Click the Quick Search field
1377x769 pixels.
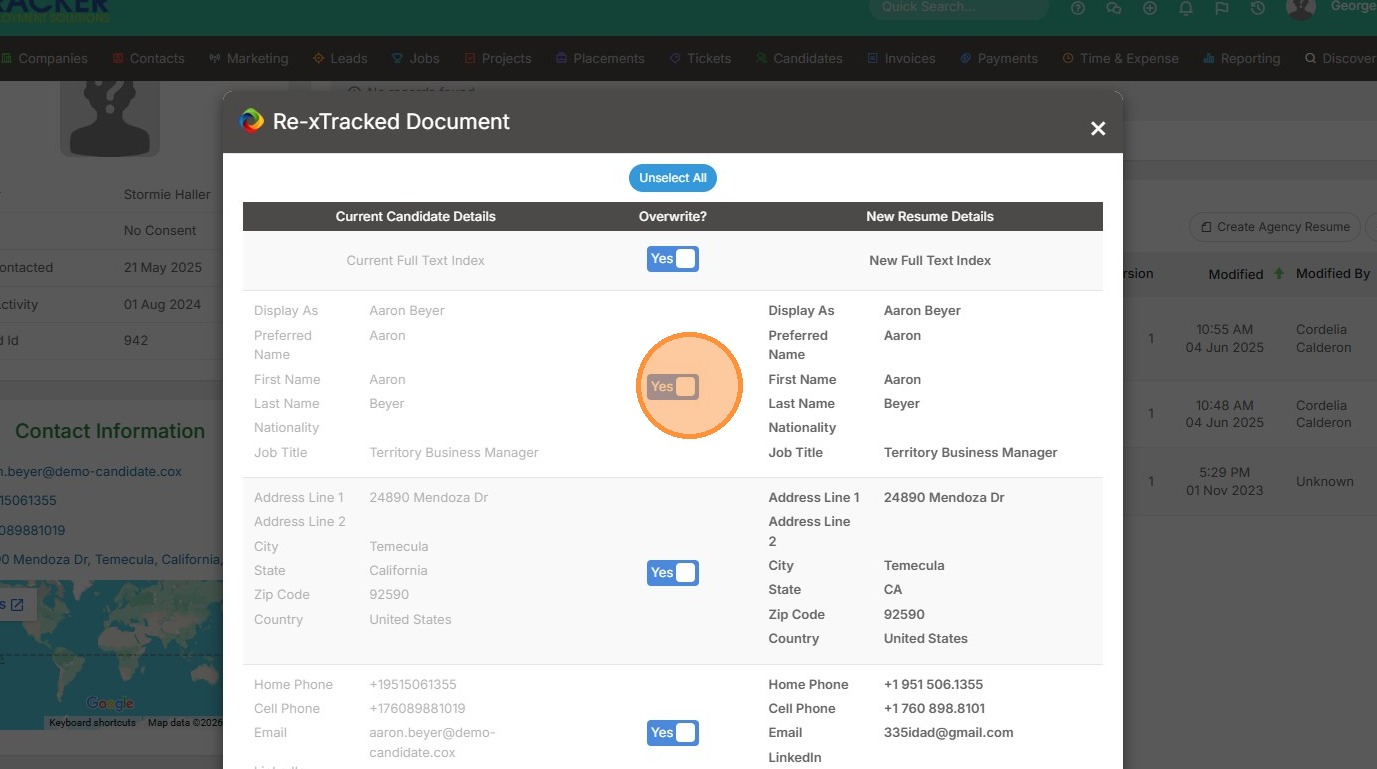click(958, 8)
